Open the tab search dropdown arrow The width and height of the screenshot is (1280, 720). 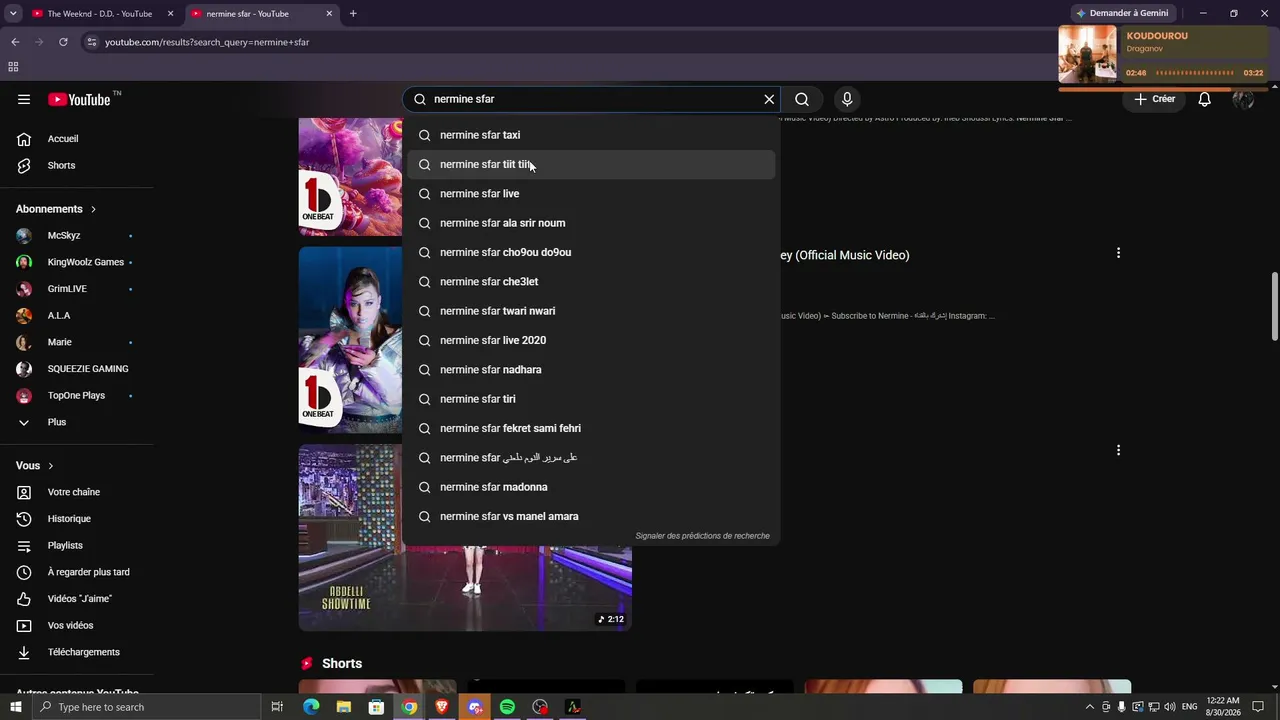13,14
